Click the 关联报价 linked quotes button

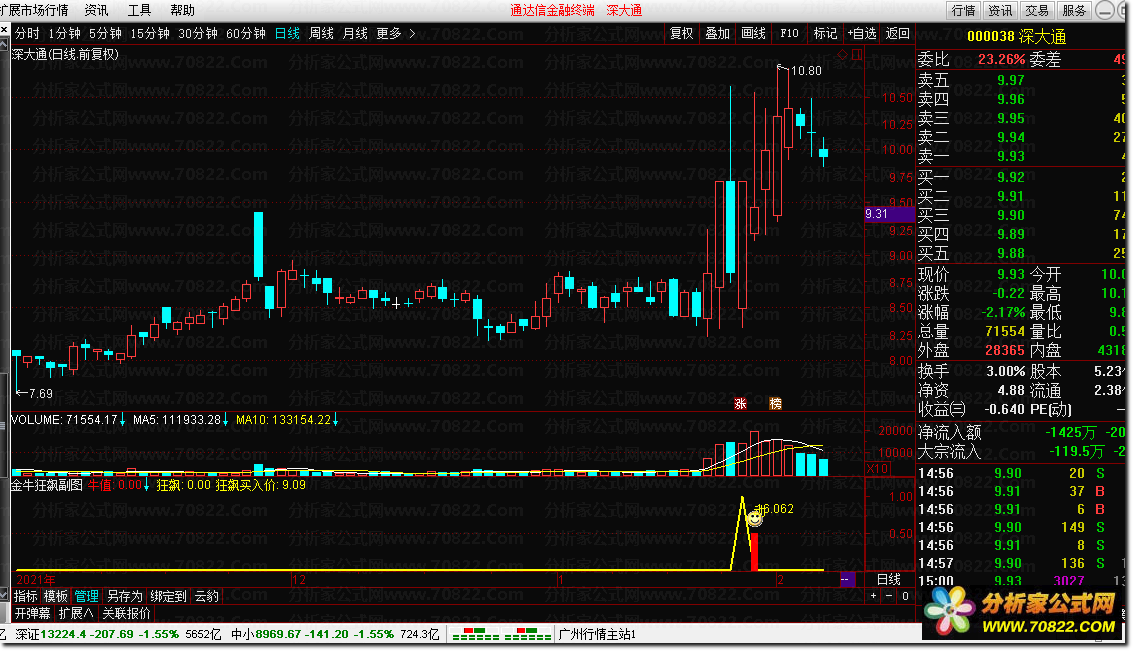[x=127, y=613]
